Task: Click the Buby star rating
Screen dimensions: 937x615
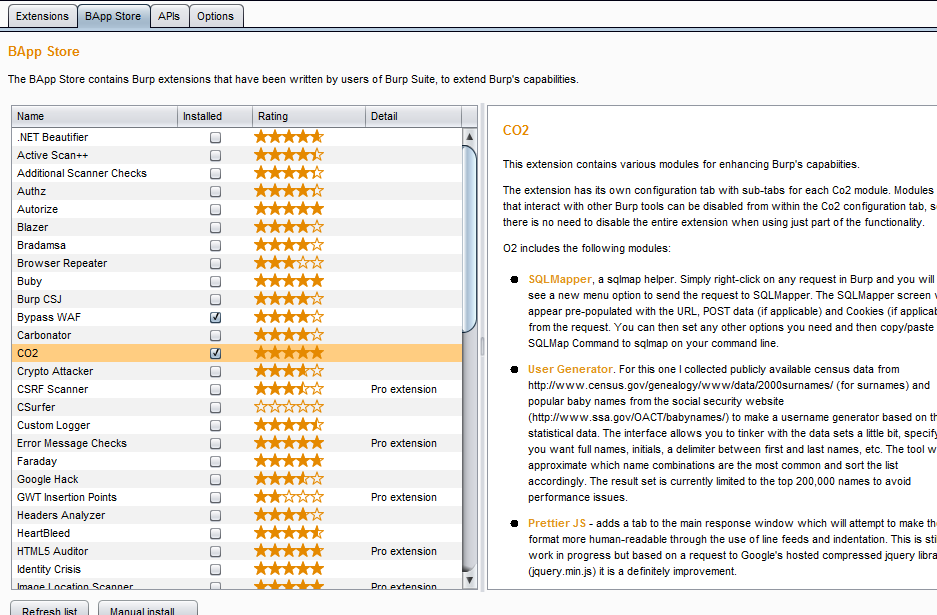Action: (x=289, y=281)
